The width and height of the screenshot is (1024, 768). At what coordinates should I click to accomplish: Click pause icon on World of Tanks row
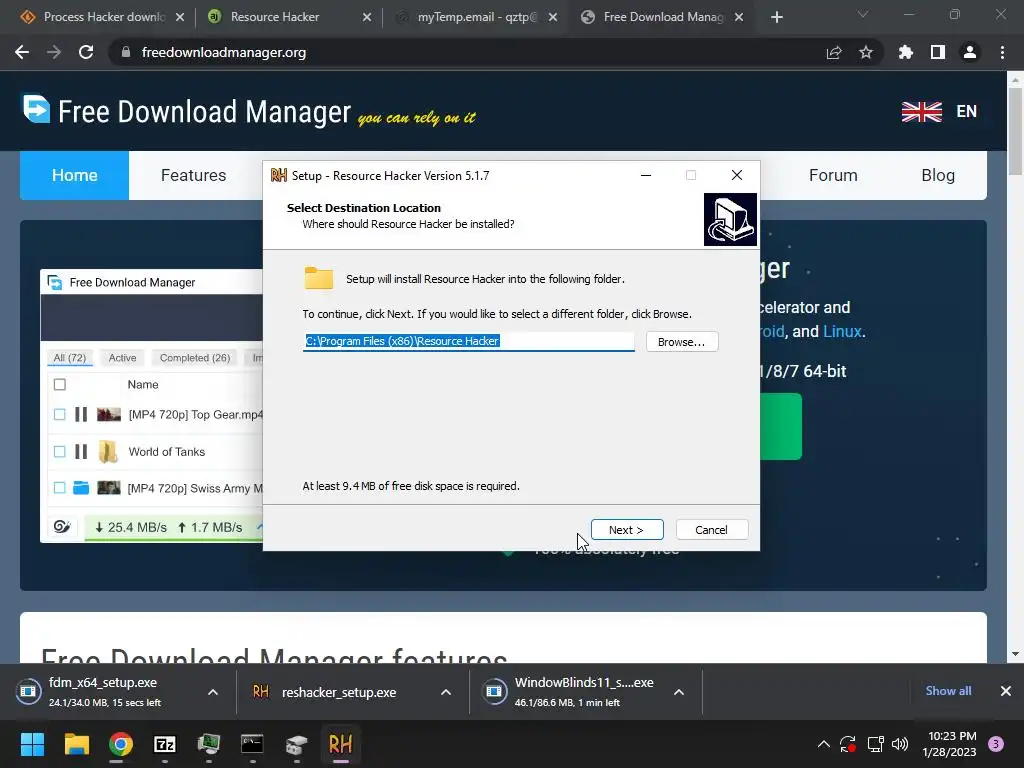(81, 451)
